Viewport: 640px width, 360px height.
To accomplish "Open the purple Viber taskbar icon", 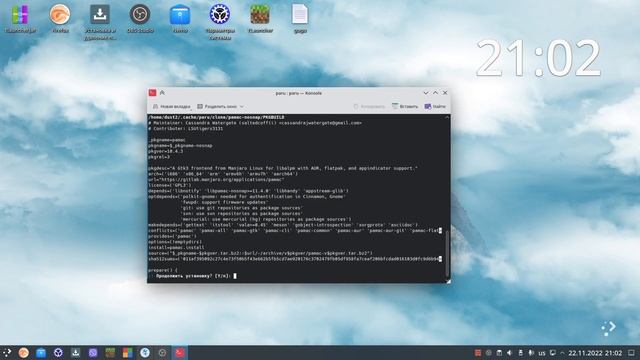I will tap(93, 353).
